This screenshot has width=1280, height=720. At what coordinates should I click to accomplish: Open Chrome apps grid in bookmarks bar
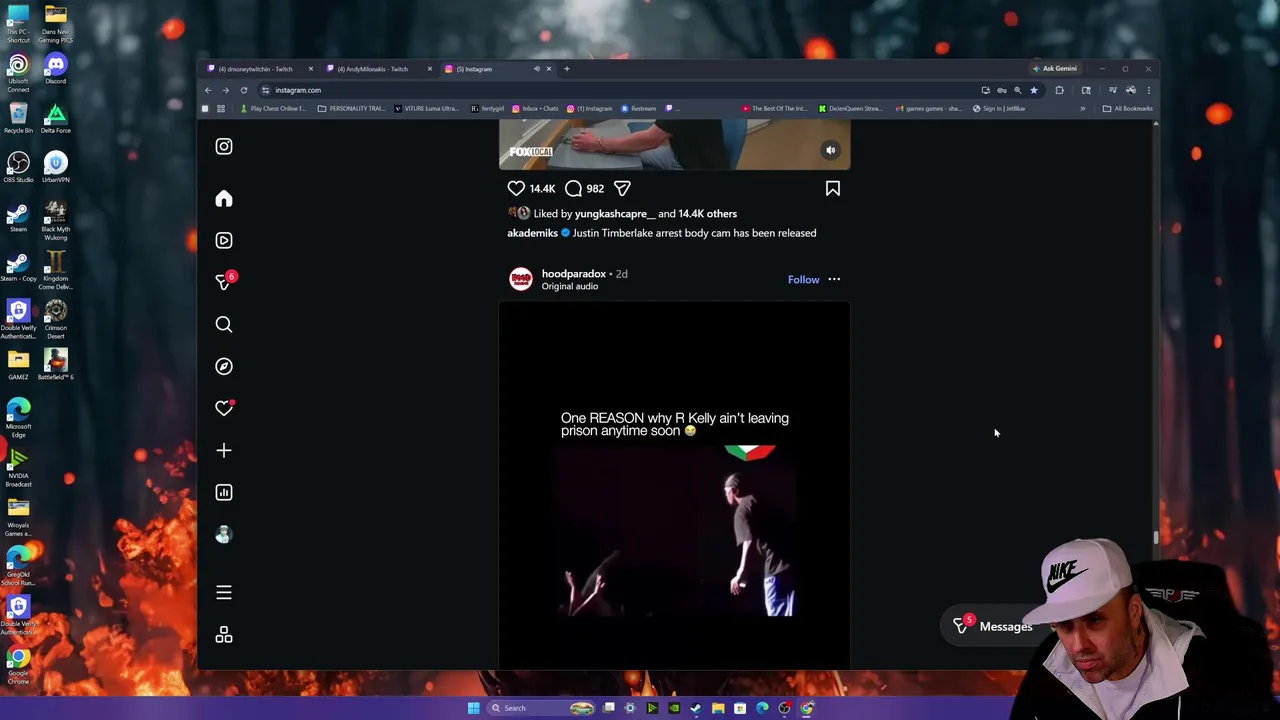221,108
